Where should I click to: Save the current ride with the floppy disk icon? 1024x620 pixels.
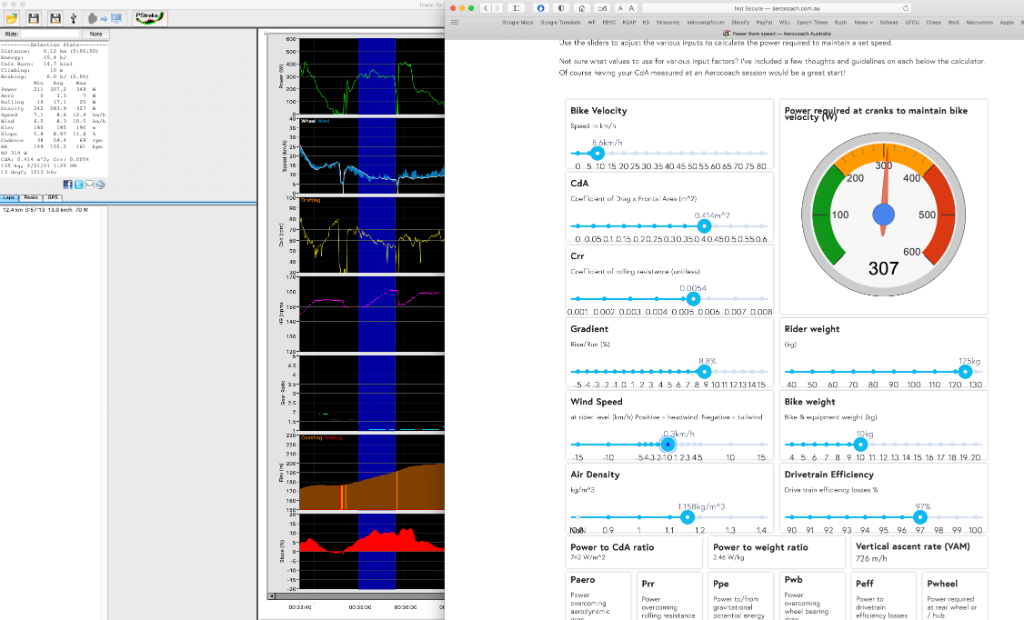click(35, 18)
